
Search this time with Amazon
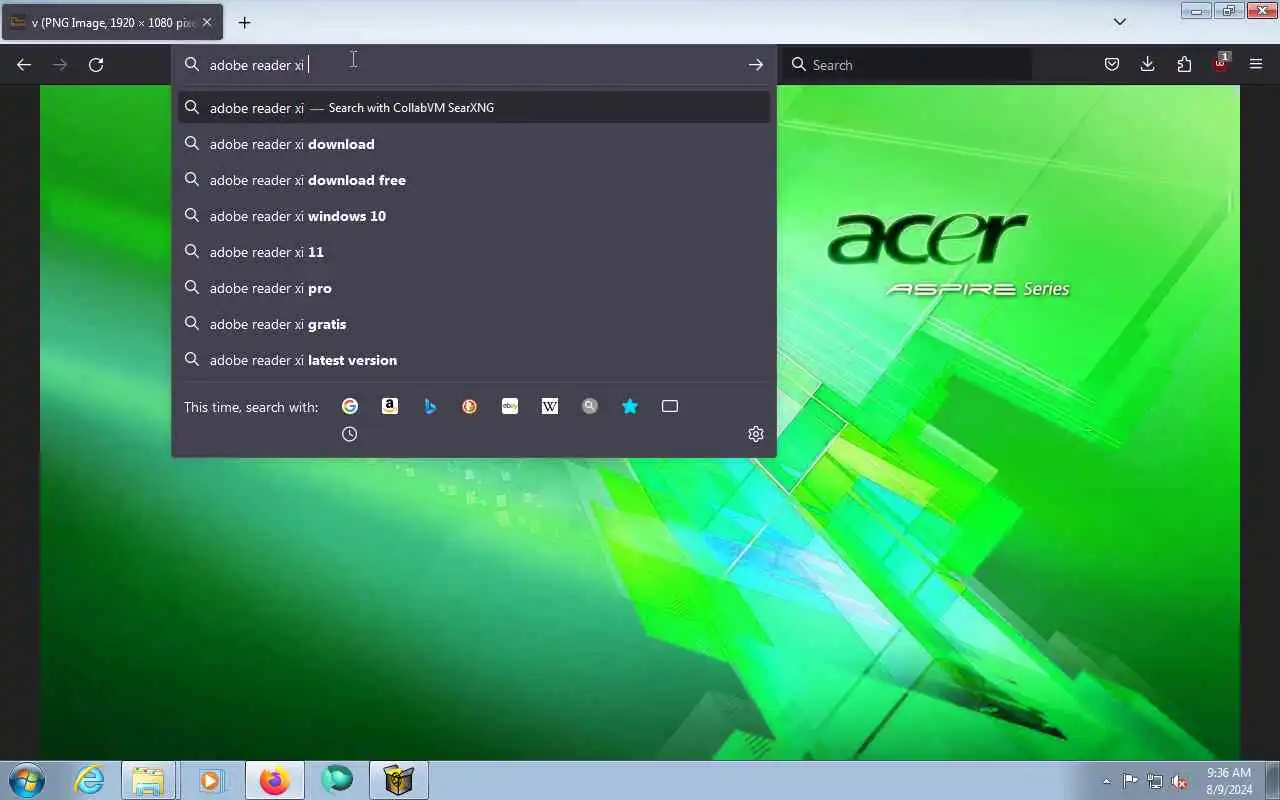(x=390, y=406)
